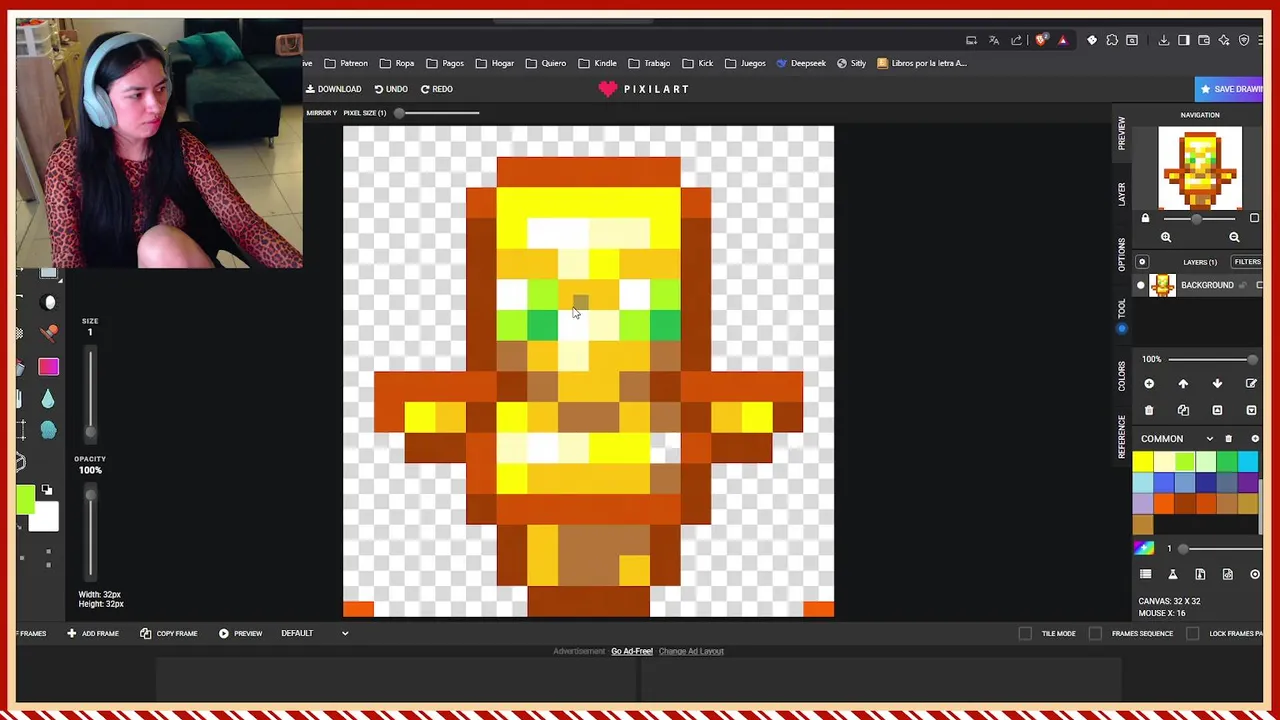Select the pink gradient tool

pyautogui.click(x=49, y=367)
